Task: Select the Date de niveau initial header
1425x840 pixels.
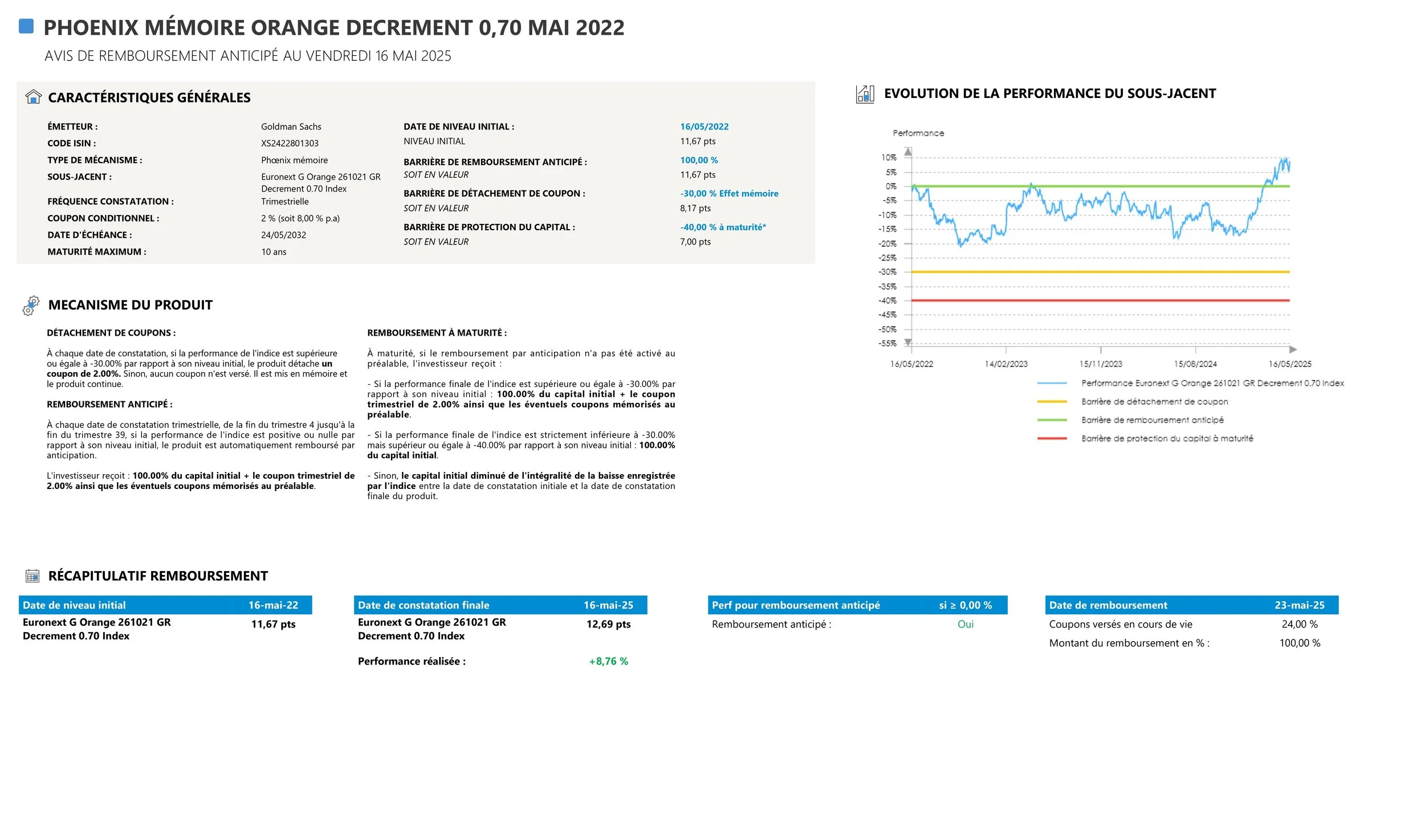Action: click(74, 605)
